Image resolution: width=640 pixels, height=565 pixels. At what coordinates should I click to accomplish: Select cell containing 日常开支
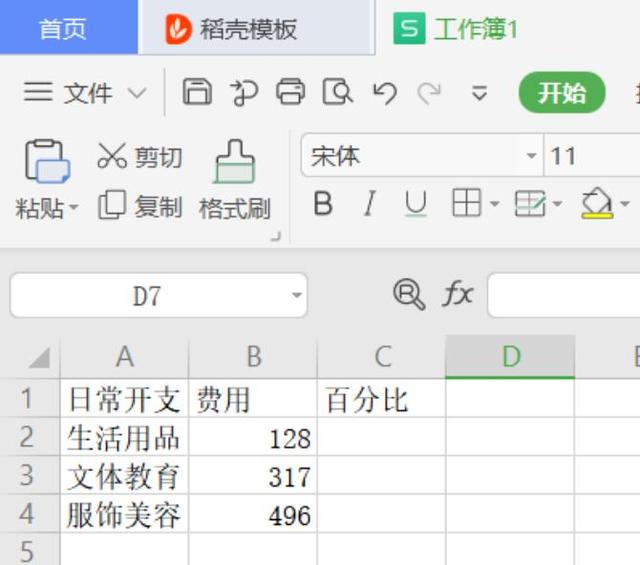coord(124,399)
